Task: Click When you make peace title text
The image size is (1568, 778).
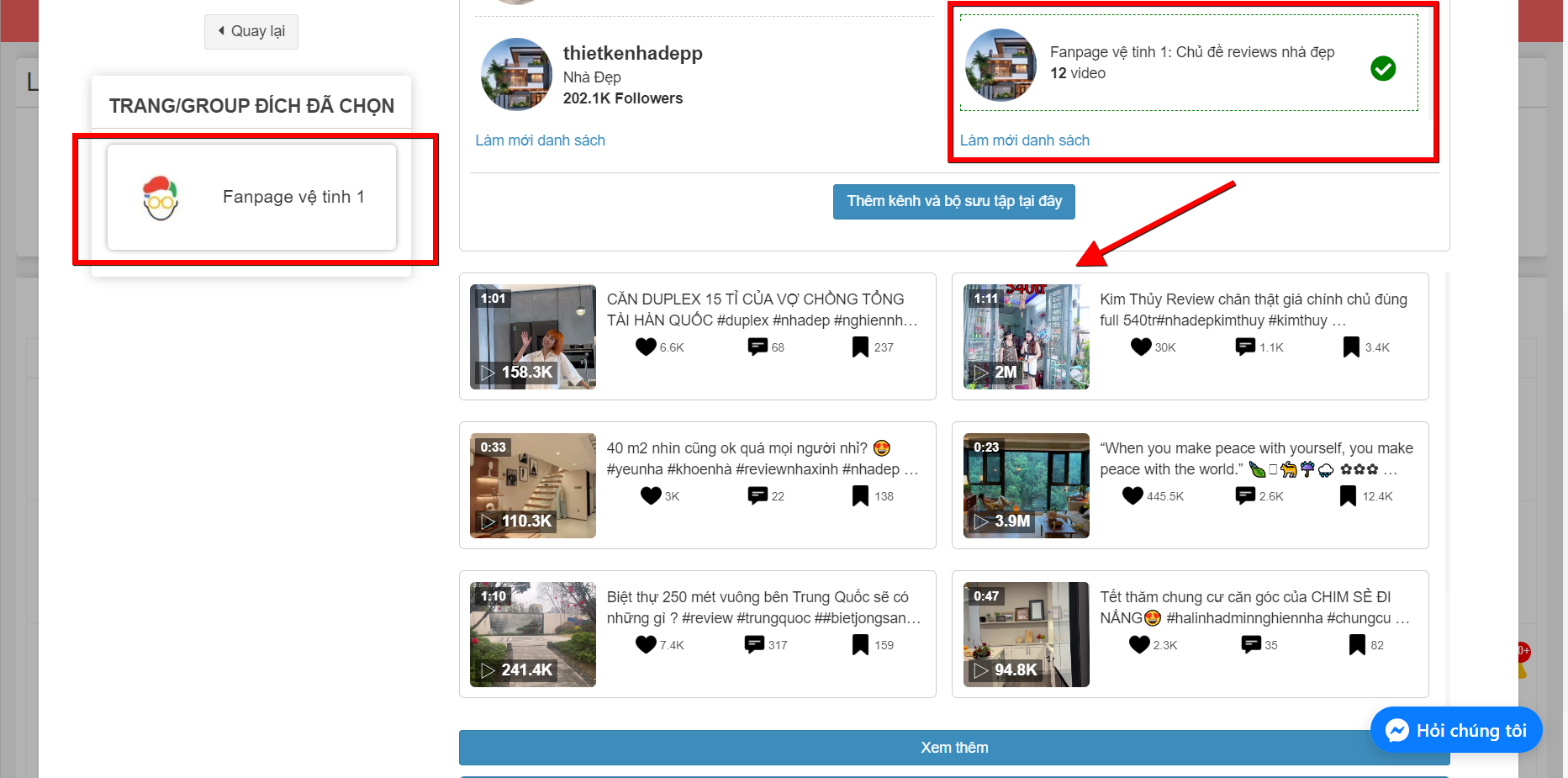Action: tap(1256, 458)
